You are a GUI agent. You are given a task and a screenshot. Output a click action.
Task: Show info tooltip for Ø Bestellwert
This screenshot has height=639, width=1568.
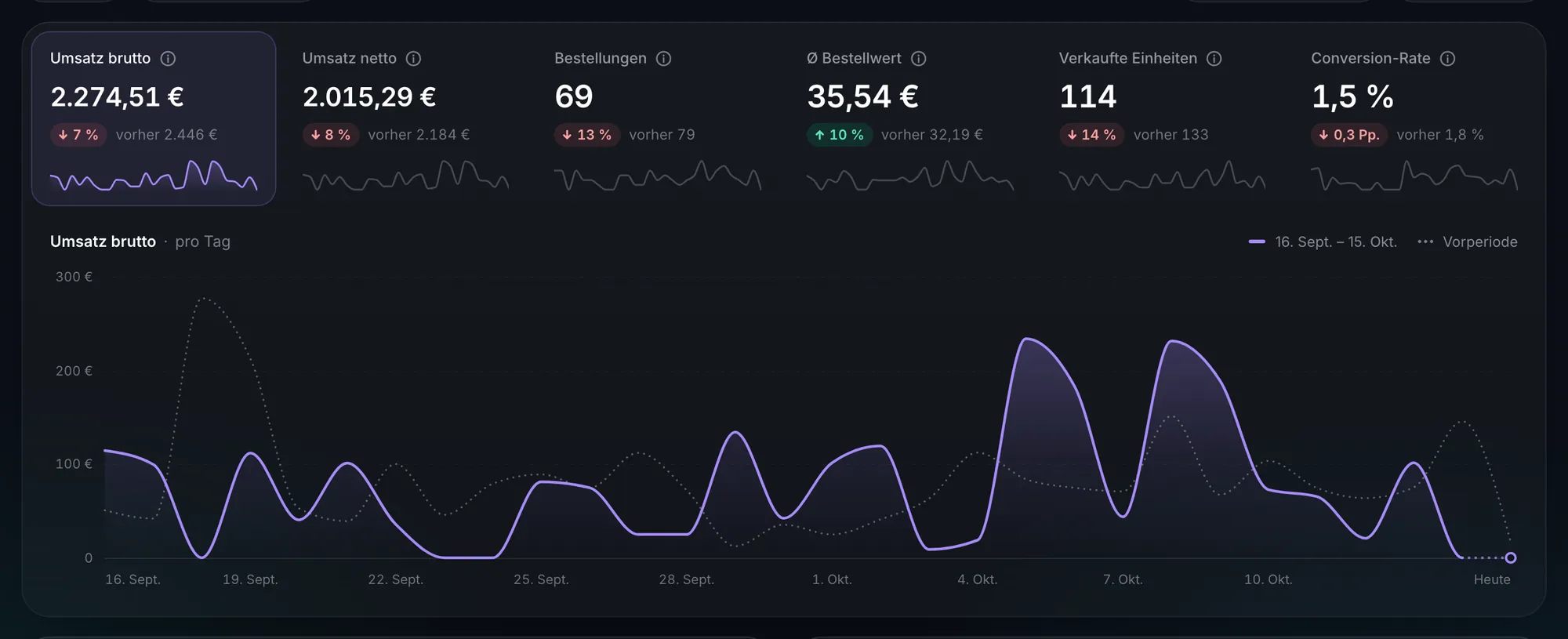tap(919, 59)
